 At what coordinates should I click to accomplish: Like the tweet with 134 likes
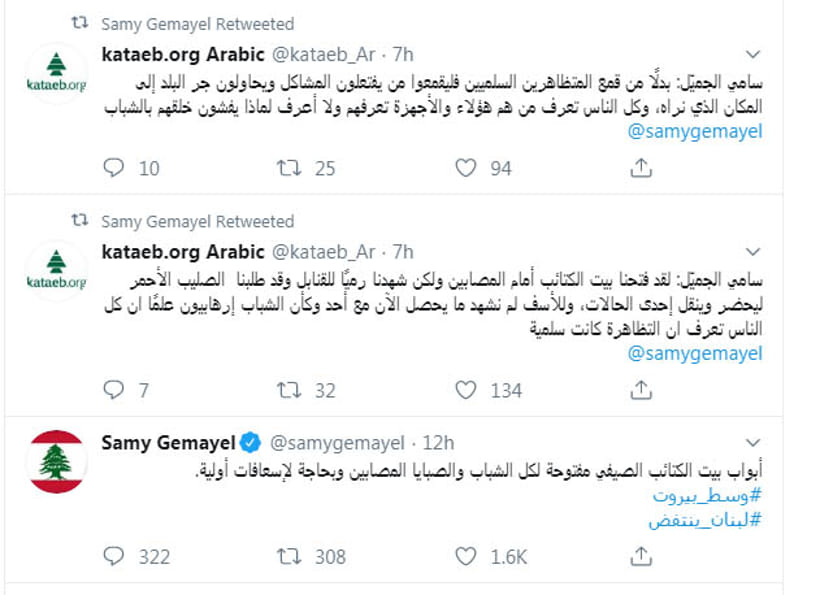pyautogui.click(x=465, y=390)
